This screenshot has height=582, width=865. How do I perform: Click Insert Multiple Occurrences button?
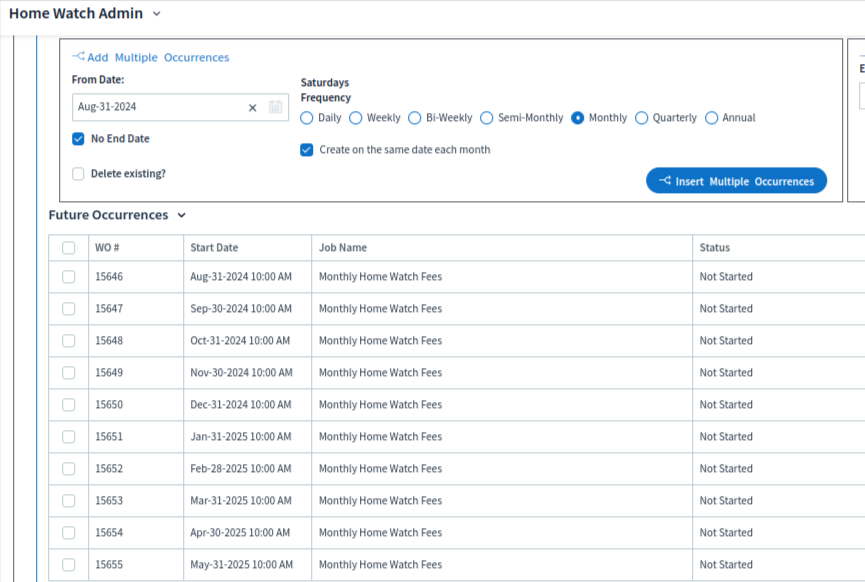point(736,180)
